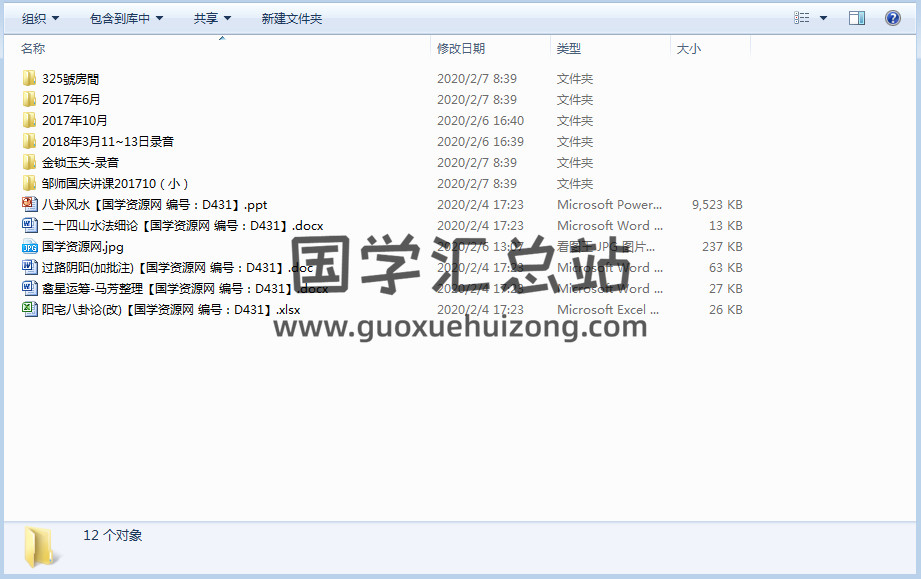Click the 新建文件夹 button
This screenshot has height=579, width=921.
[291, 19]
